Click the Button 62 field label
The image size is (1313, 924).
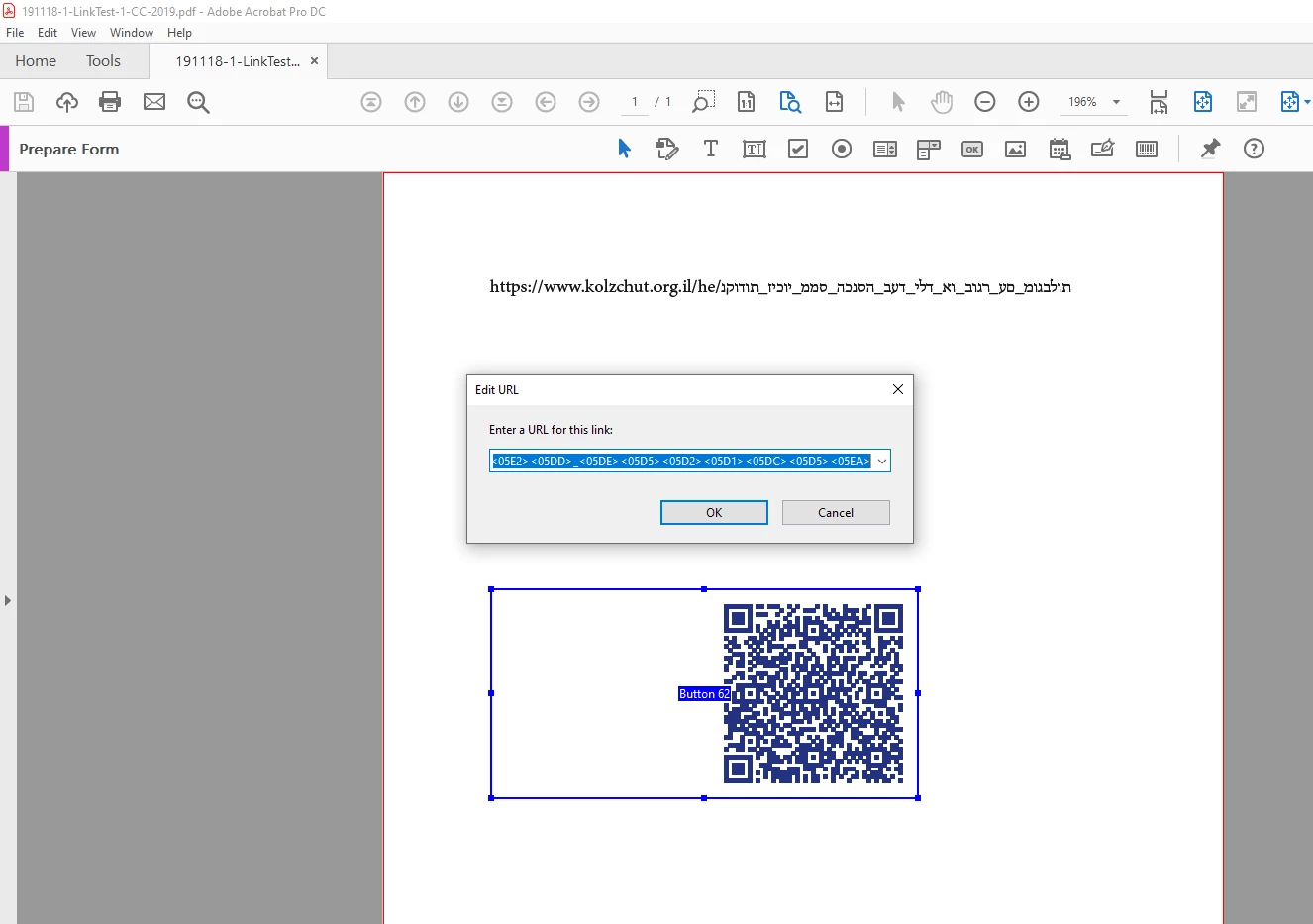pyautogui.click(x=704, y=694)
